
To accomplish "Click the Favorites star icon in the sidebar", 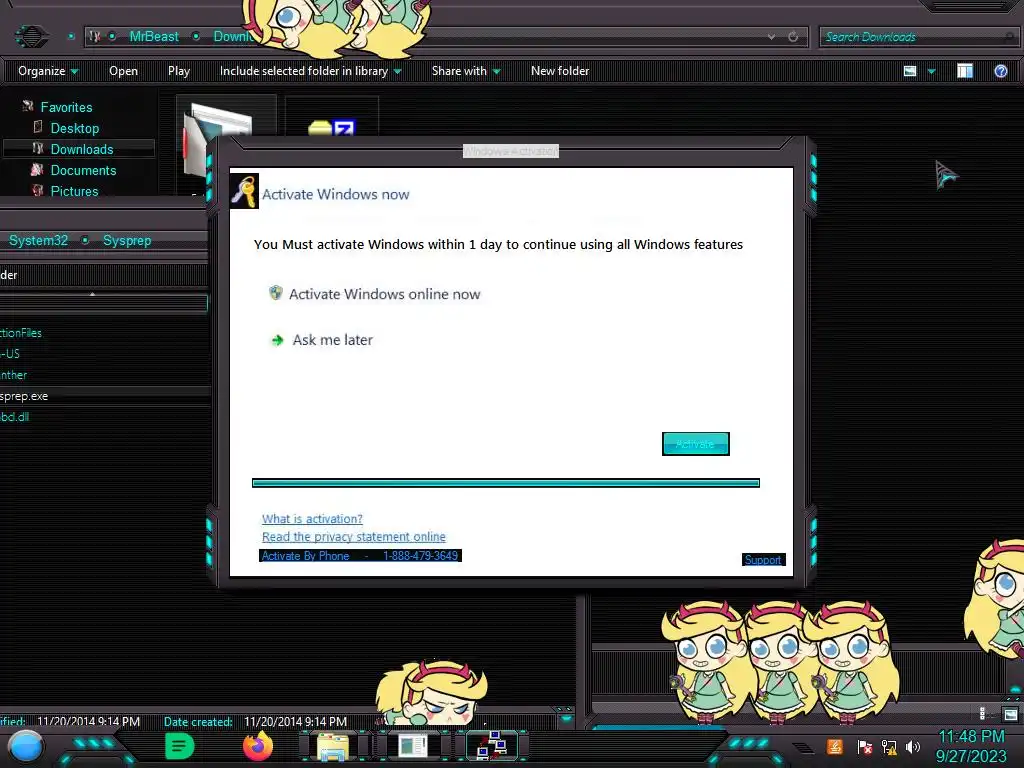I will pyautogui.click(x=28, y=106).
